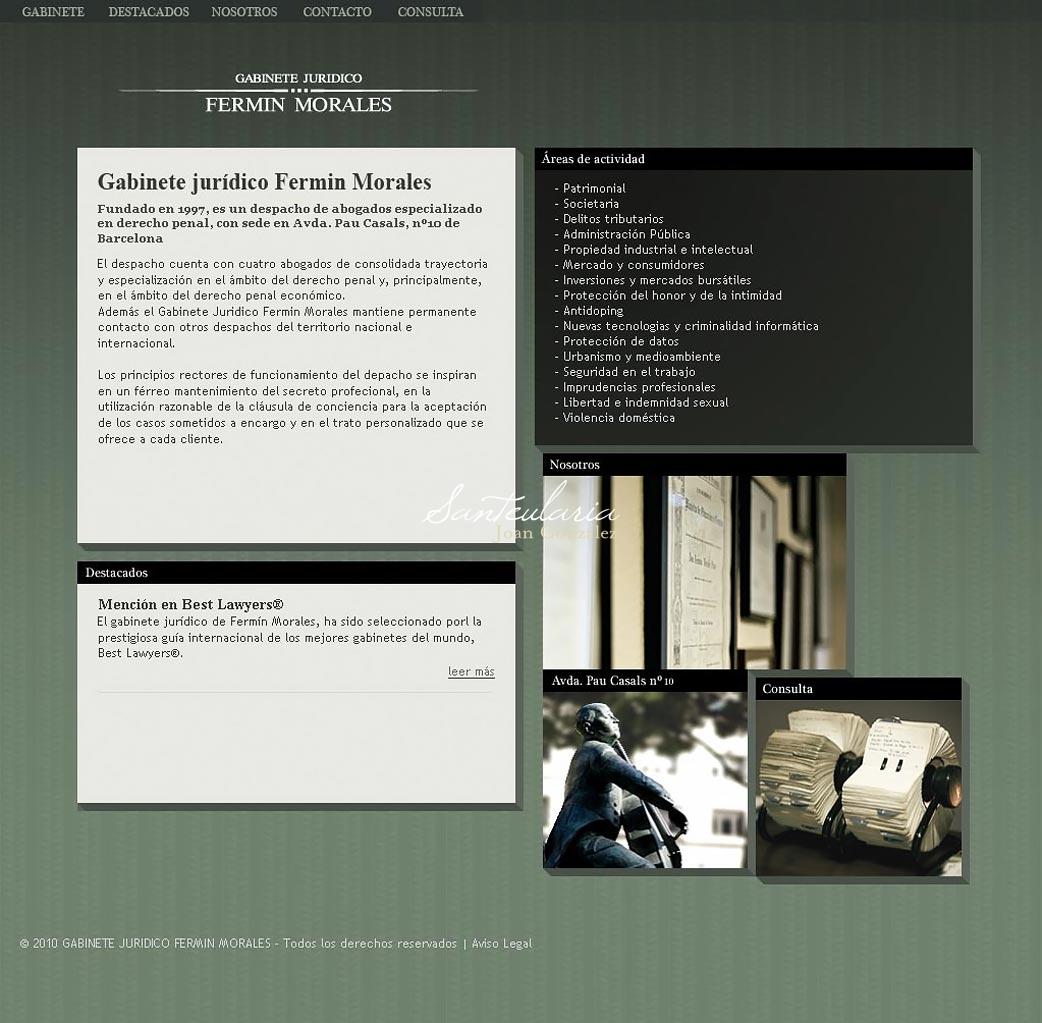Screen dimensions: 1042x1023
Task: Select Propiedad industrial e intelectual
Action: (657, 250)
